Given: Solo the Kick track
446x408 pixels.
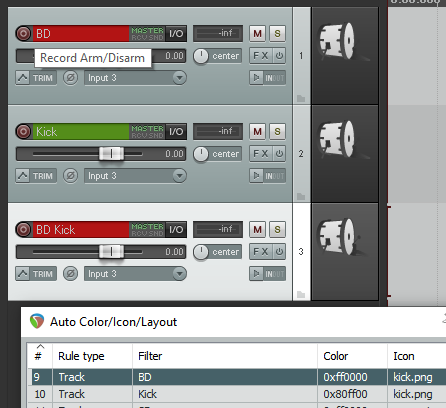Looking at the screenshot, I should (277, 132).
